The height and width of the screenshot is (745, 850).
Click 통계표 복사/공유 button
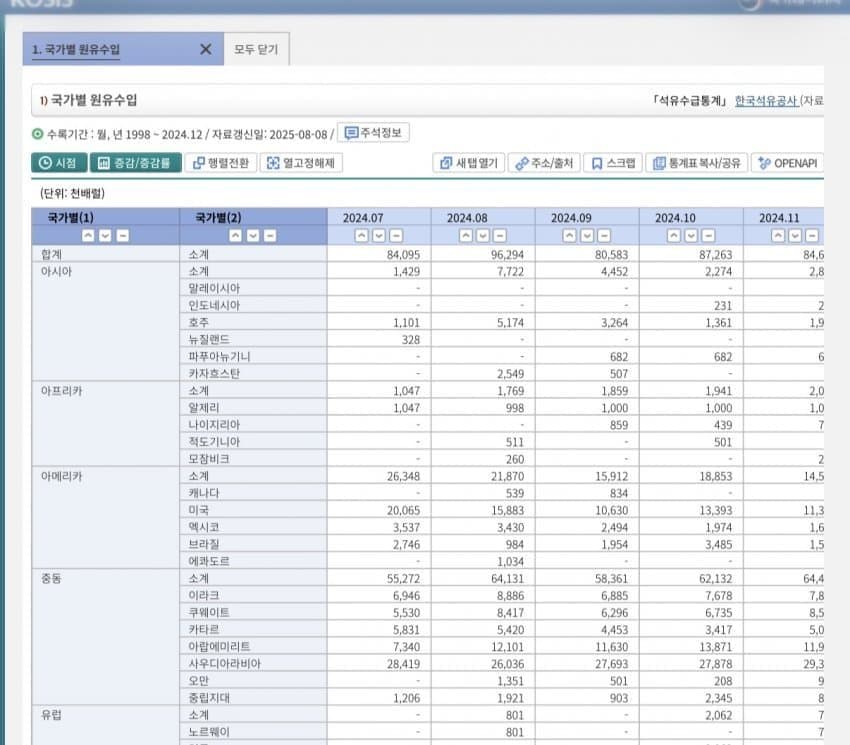[x=697, y=163]
